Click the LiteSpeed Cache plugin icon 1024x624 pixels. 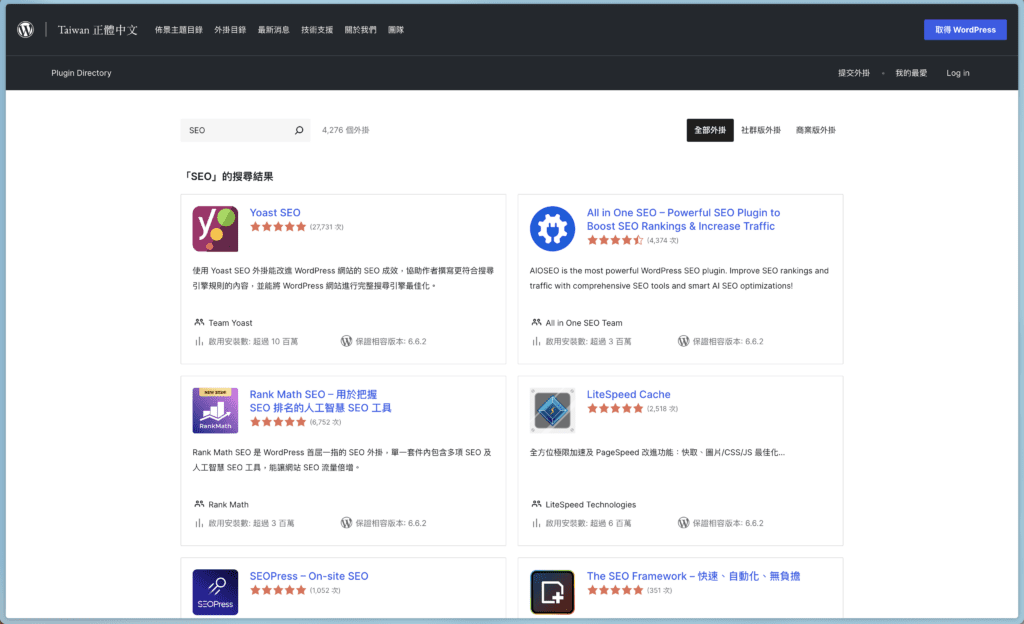[552, 410]
